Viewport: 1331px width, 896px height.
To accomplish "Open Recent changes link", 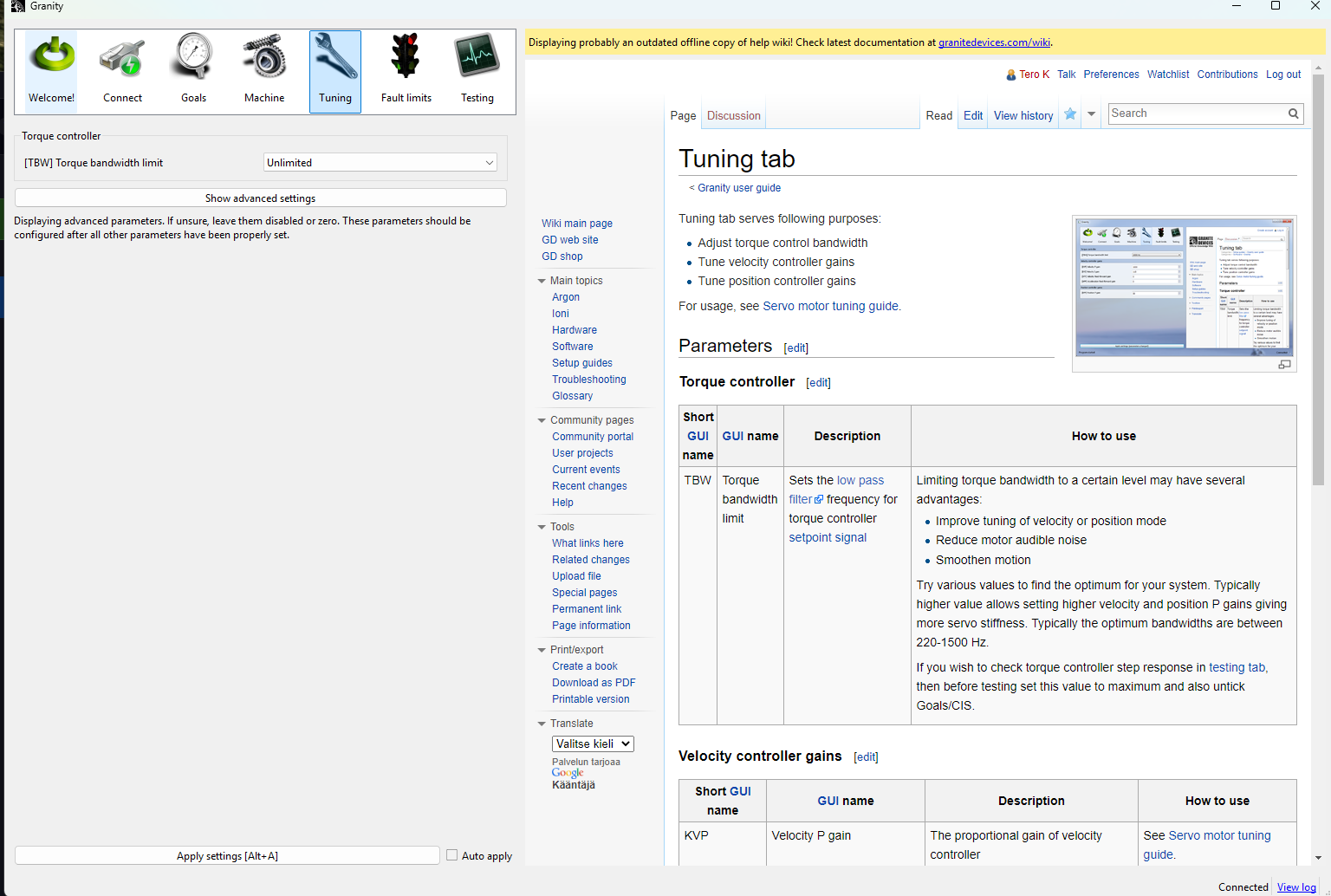I will [x=589, y=486].
